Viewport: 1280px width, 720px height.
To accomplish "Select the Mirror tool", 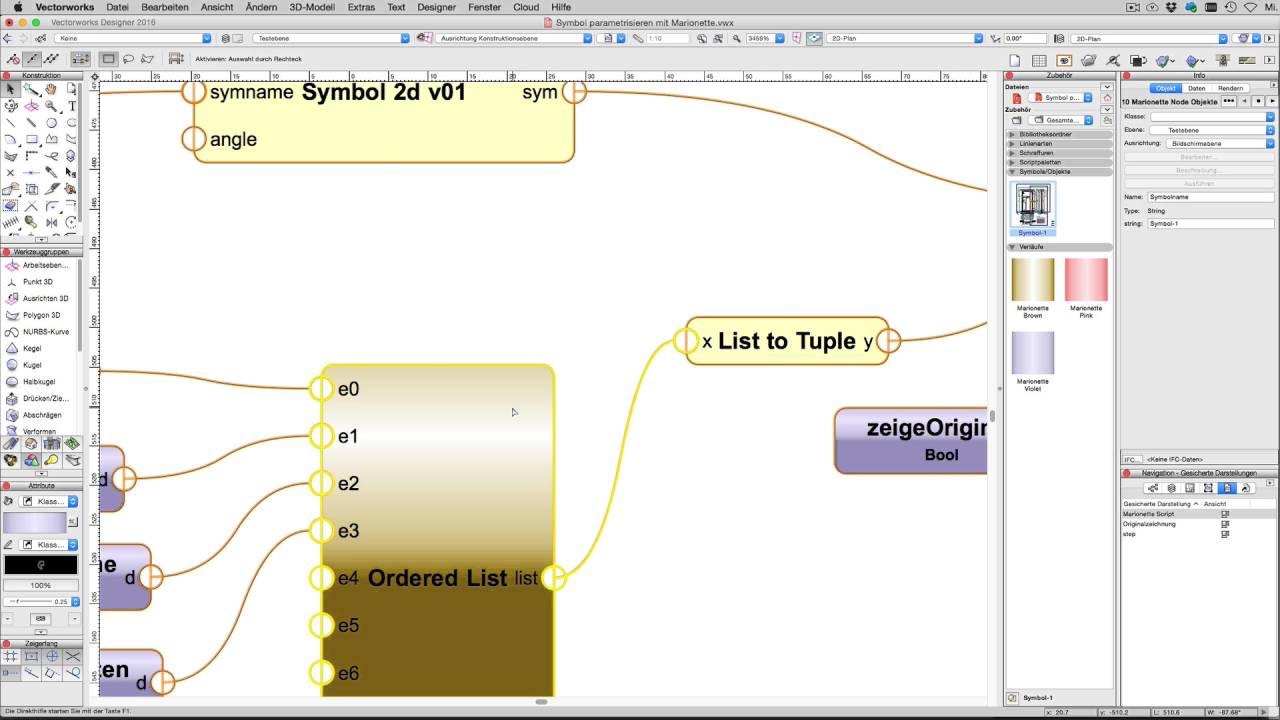I will tap(51, 222).
